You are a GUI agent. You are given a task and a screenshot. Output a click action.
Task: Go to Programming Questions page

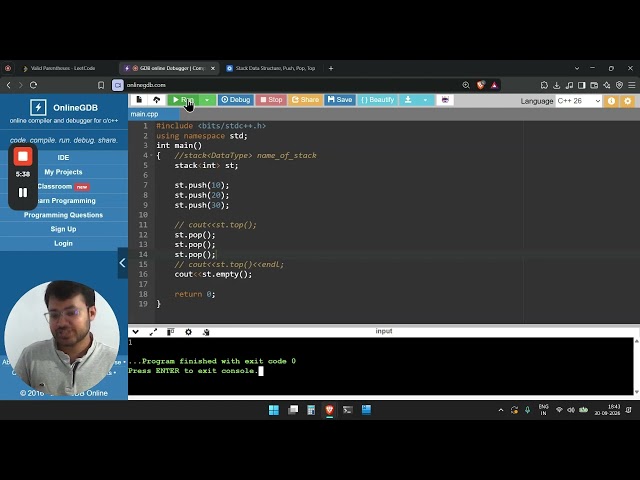63,215
